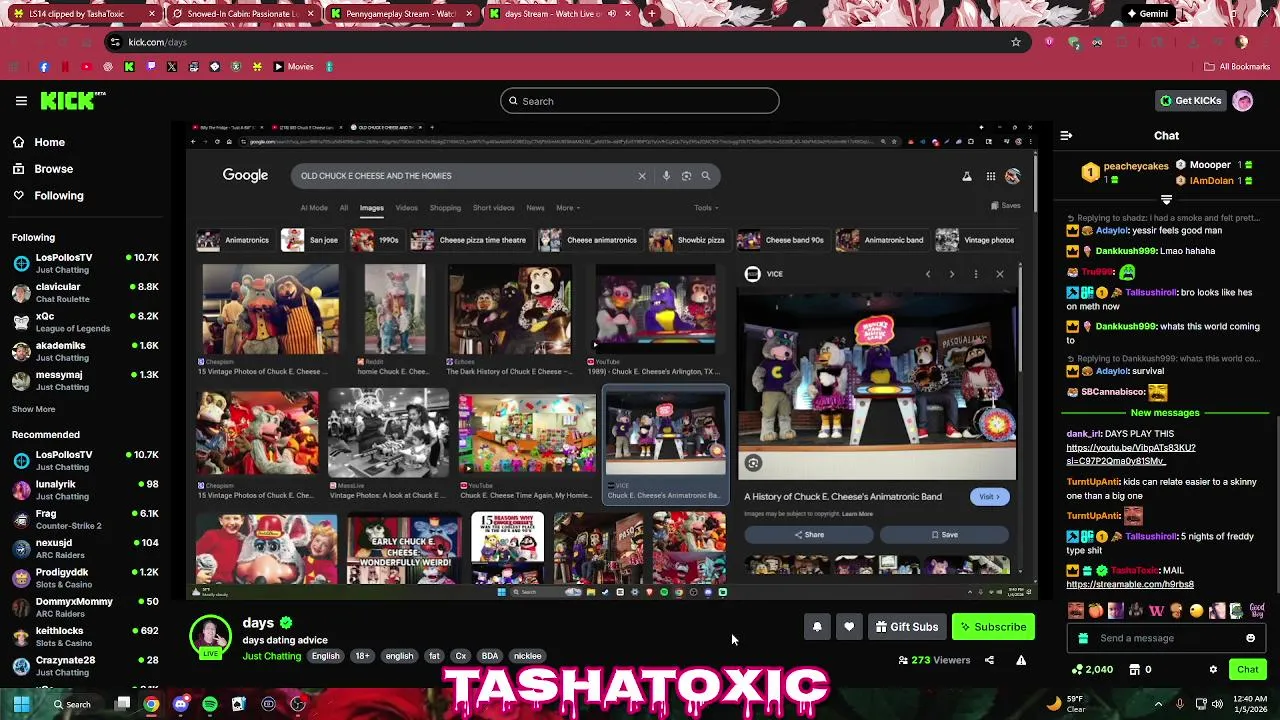This screenshot has width=1280, height=720.
Task: Click the Subscribe button
Action: pos(993,627)
